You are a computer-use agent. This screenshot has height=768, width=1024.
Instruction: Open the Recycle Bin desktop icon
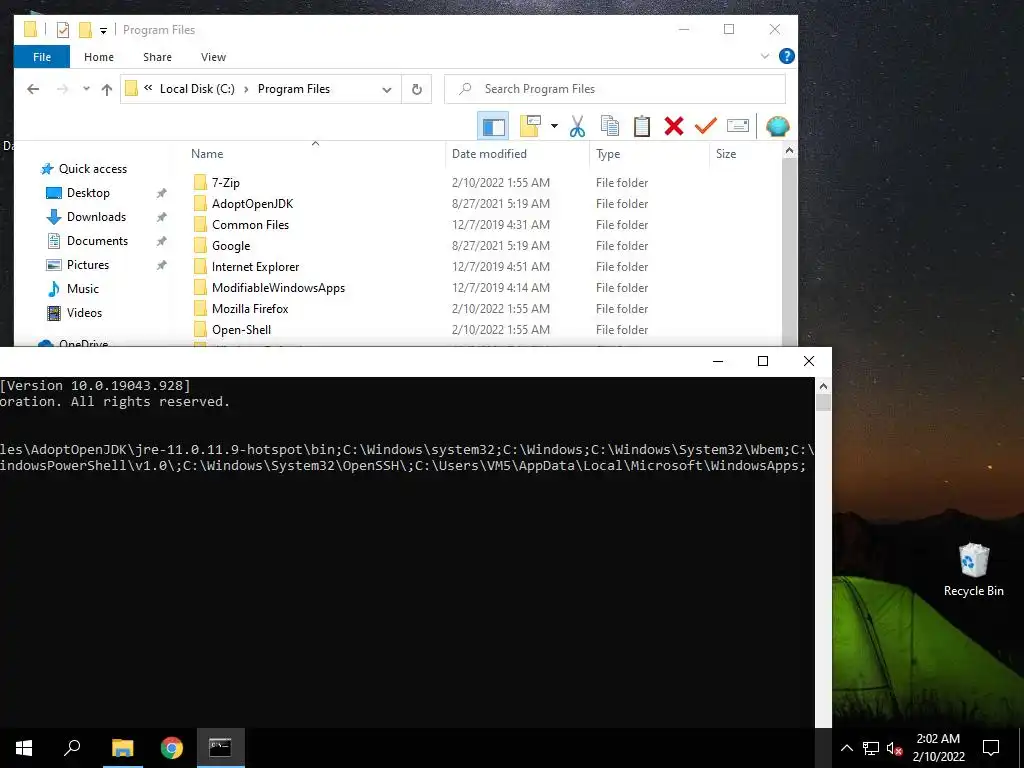973,569
